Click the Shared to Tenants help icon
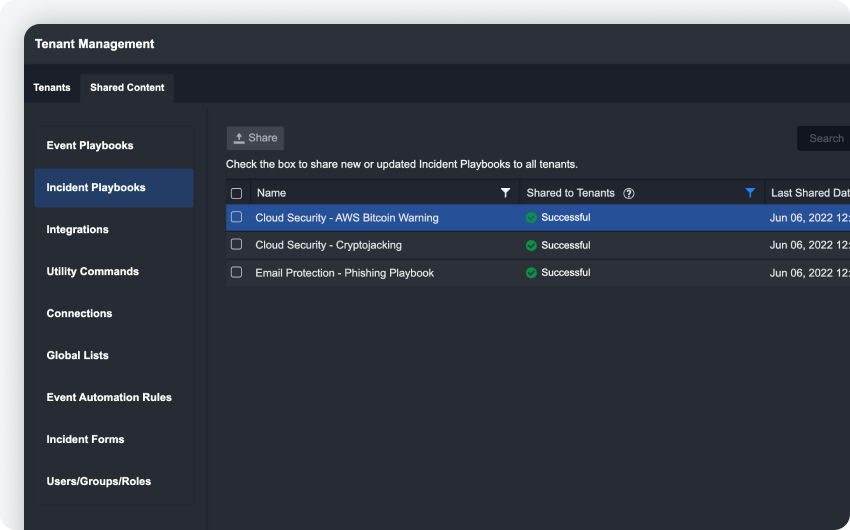850x530 pixels. [x=629, y=193]
